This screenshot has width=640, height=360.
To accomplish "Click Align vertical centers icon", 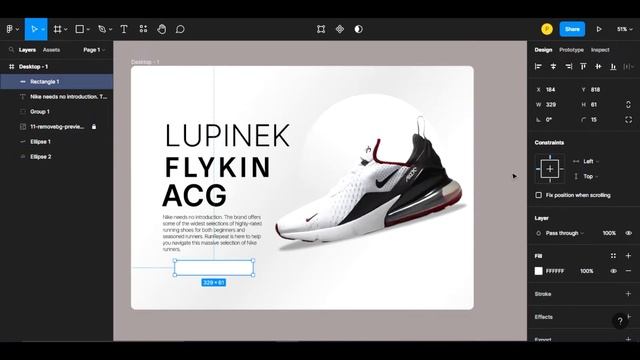I will pyautogui.click(x=598, y=67).
